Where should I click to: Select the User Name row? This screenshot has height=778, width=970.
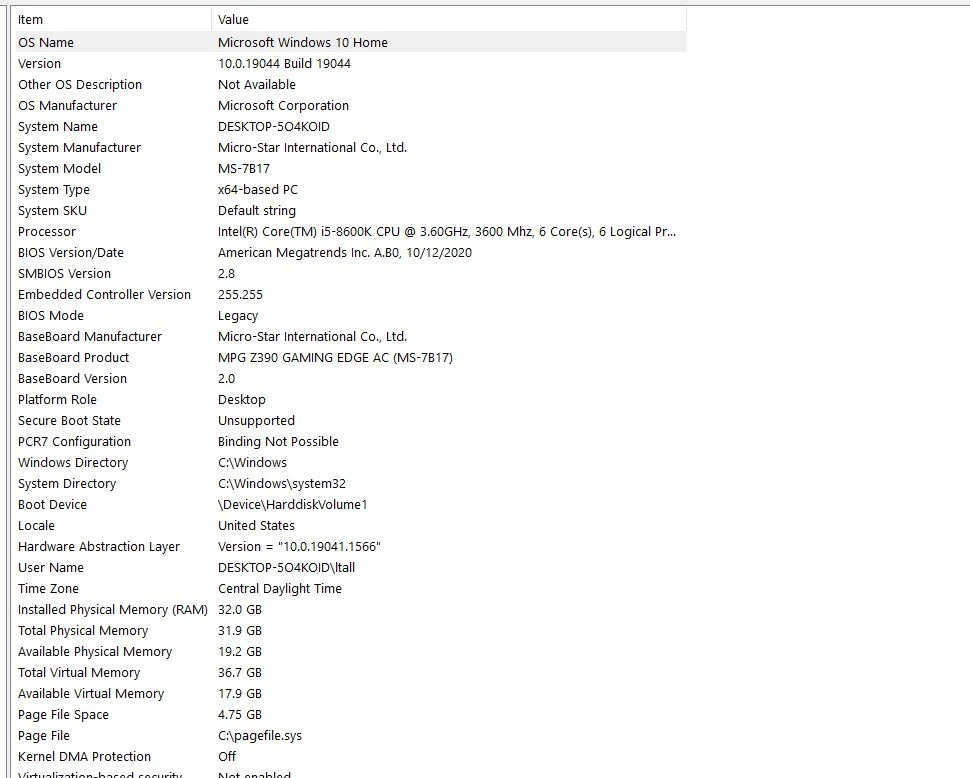tap(351, 568)
